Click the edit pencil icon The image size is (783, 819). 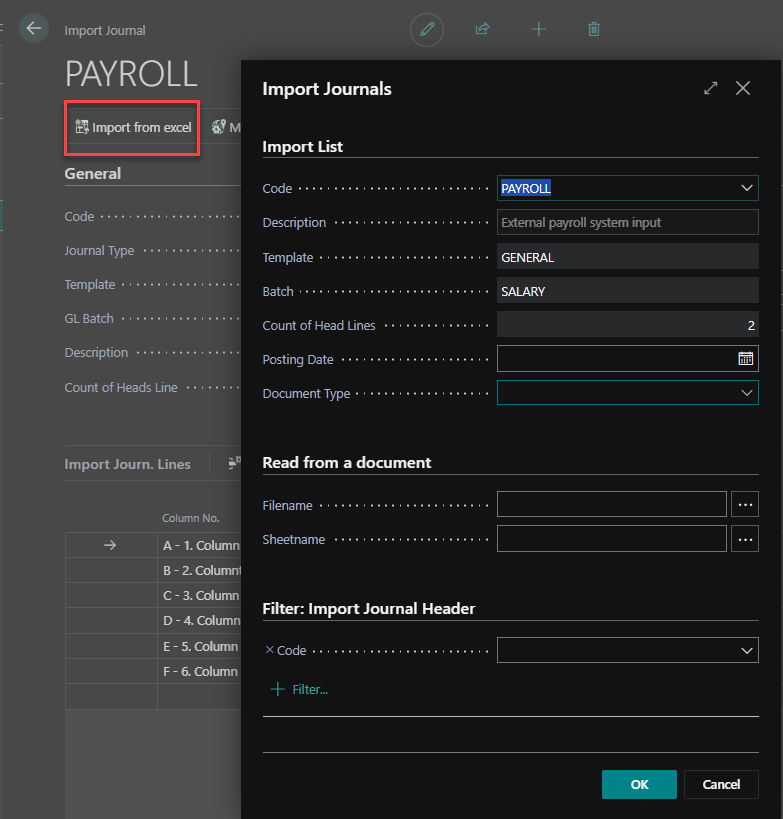[x=427, y=29]
